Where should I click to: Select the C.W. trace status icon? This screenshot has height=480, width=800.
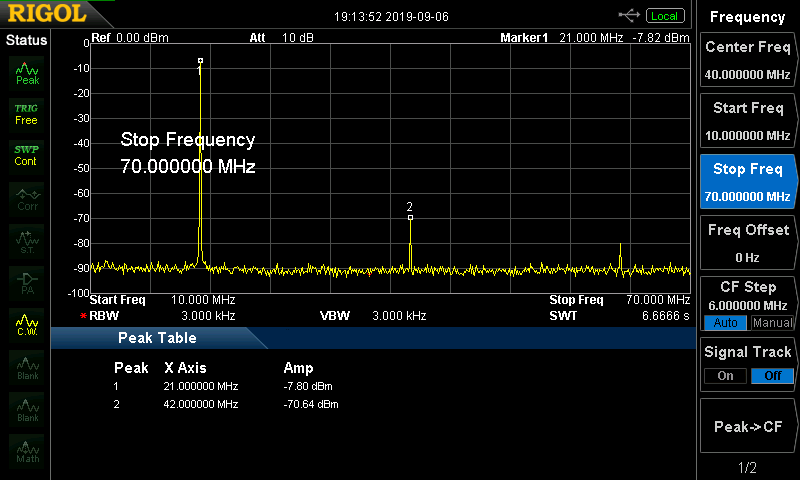tap(27, 323)
